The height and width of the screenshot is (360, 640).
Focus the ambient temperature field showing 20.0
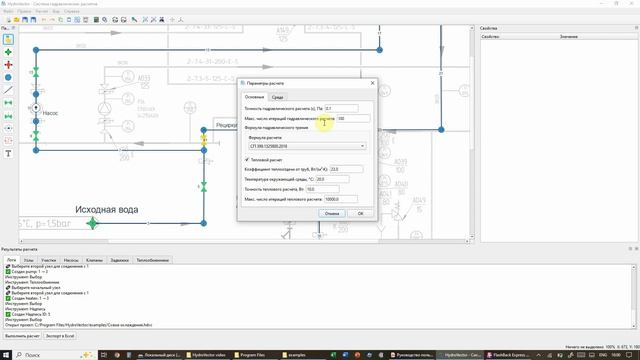(x=332, y=179)
